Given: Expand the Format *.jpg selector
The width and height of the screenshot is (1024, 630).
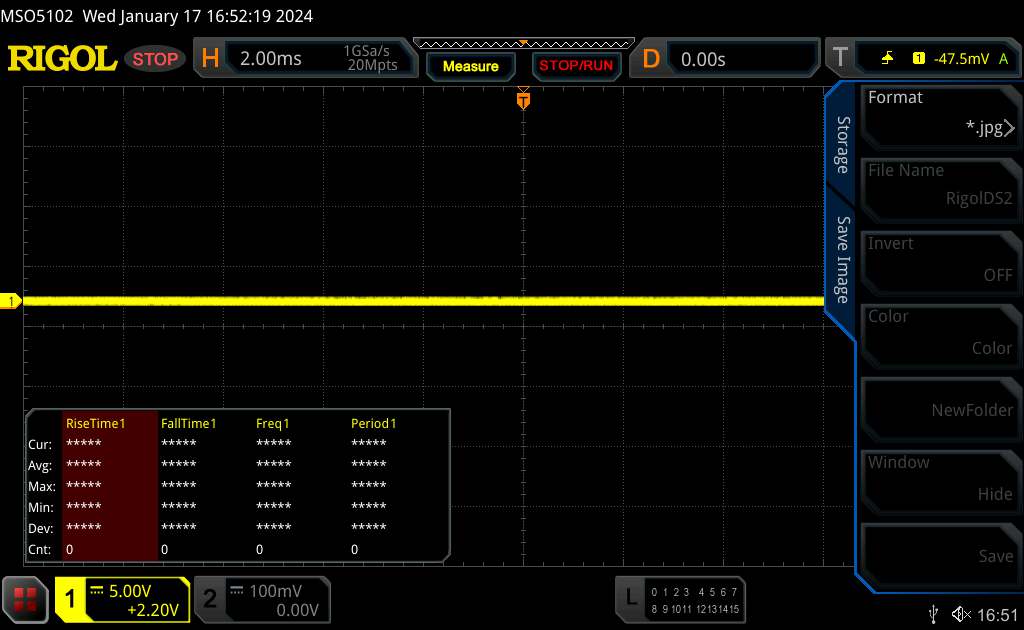Looking at the screenshot, I should (940, 113).
